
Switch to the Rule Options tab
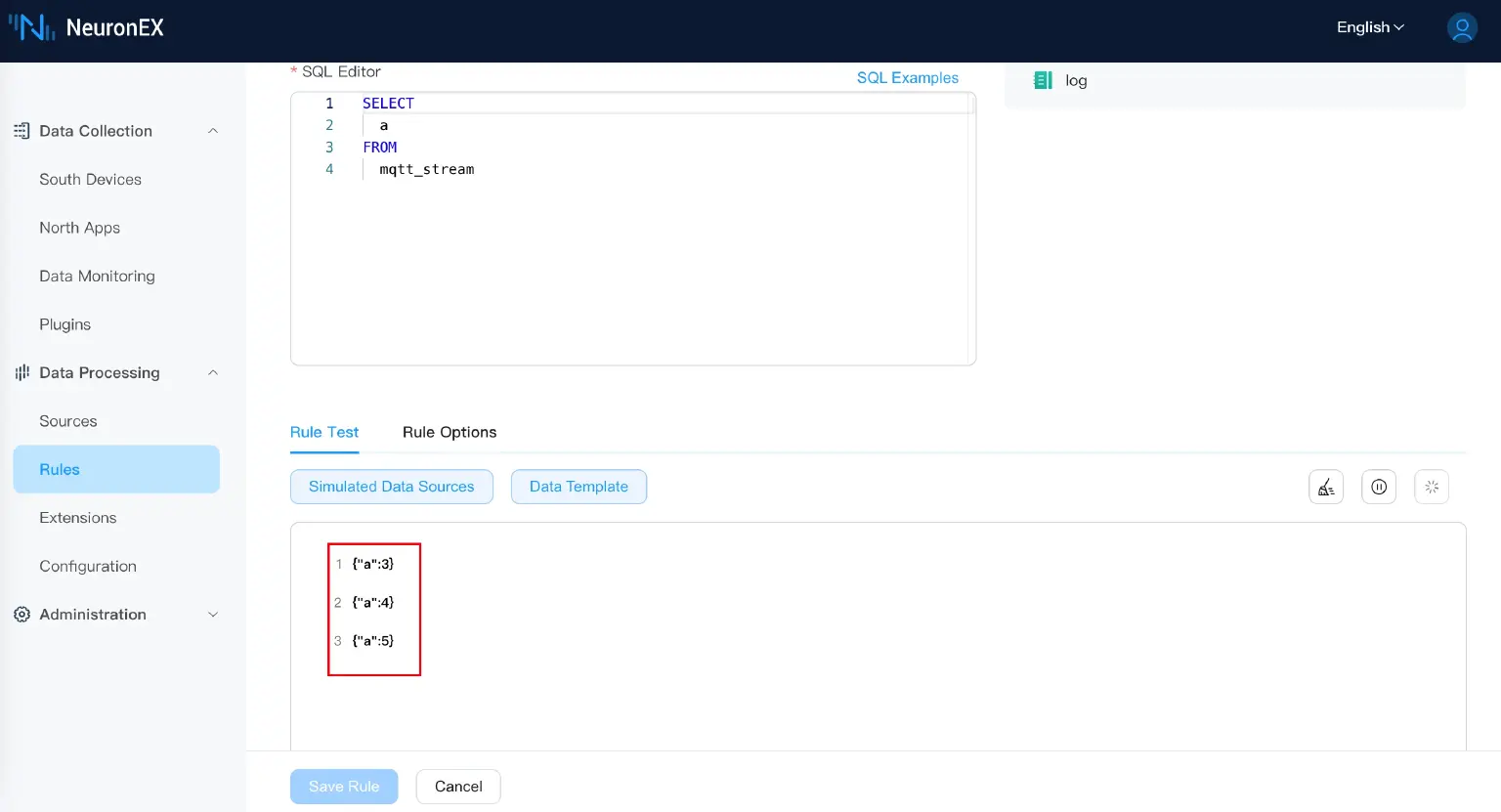tap(450, 432)
